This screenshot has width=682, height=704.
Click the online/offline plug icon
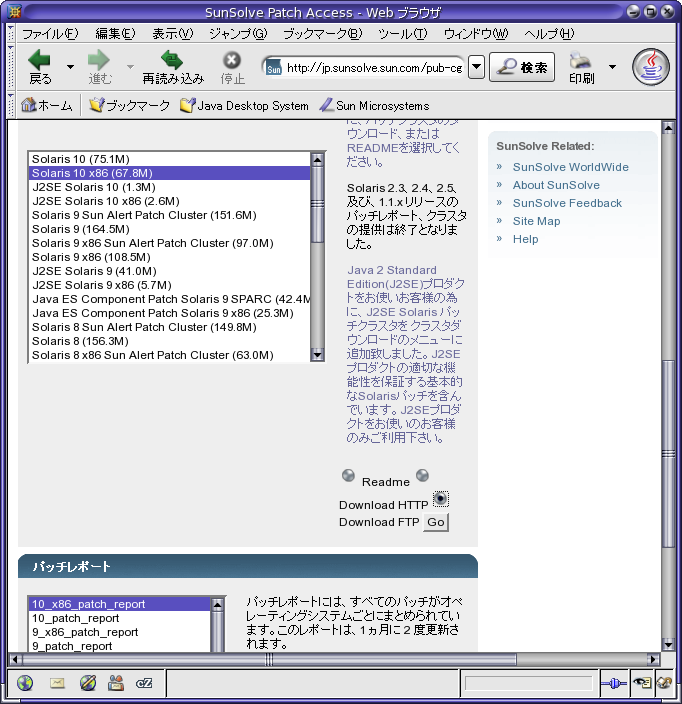pyautogui.click(x=614, y=683)
